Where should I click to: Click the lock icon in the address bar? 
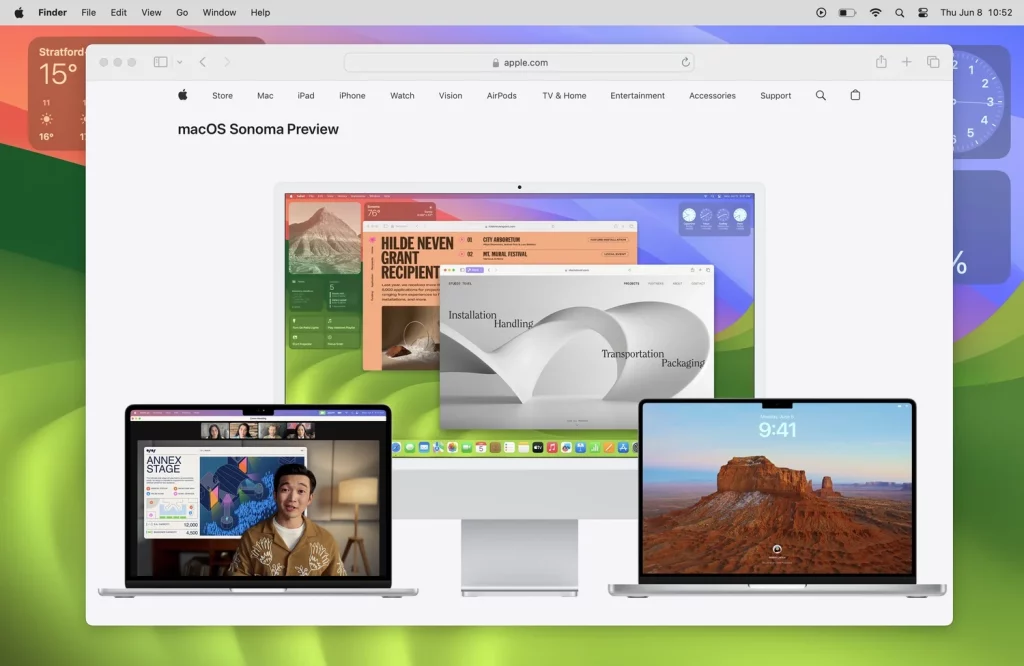[x=496, y=63]
